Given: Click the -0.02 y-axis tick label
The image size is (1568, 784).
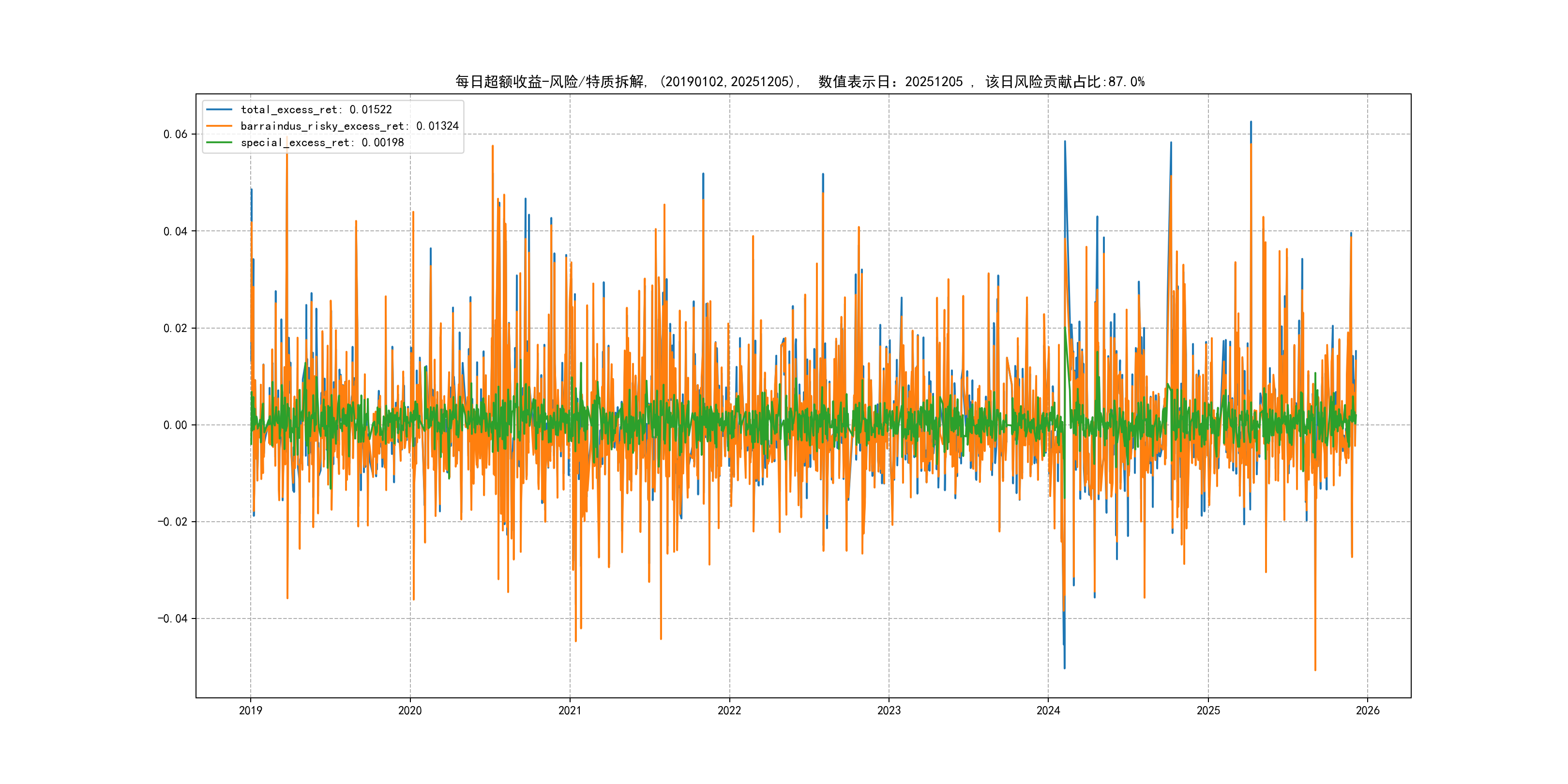Looking at the screenshot, I should point(172,522).
